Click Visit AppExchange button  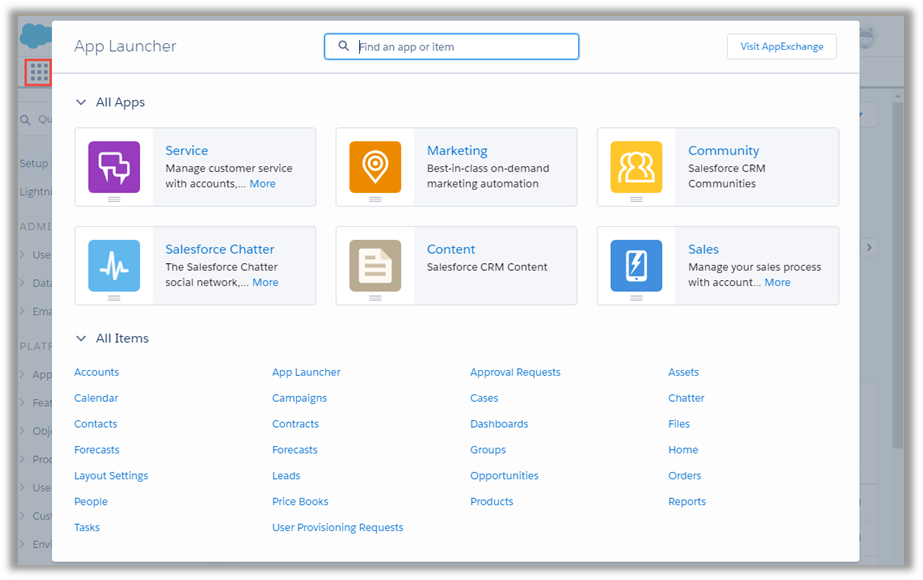[781, 47]
